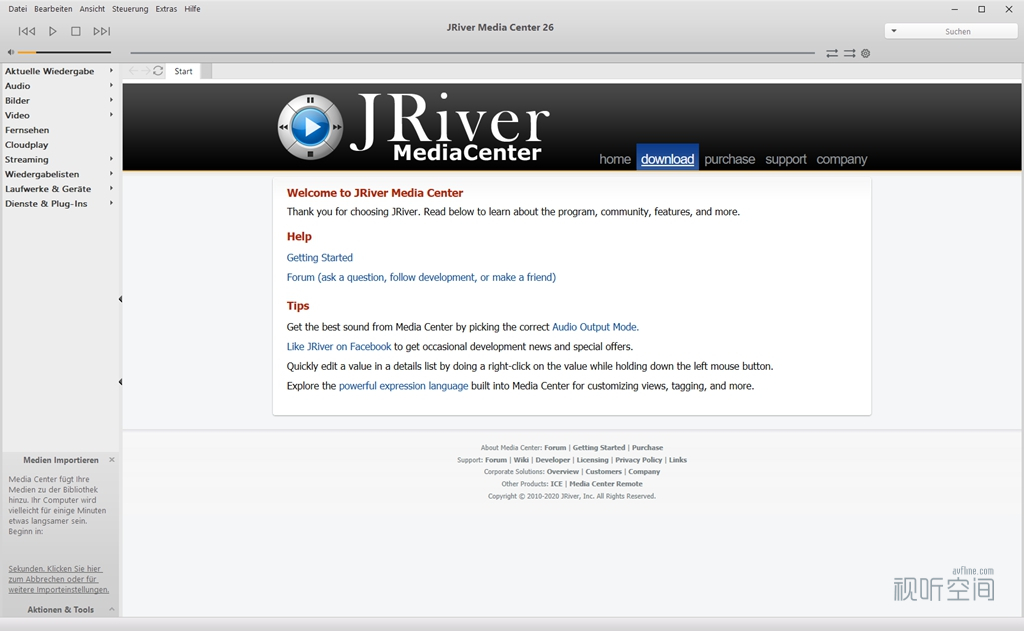Open the ICE footer link
Screen dimensions: 1024x631
556,484
